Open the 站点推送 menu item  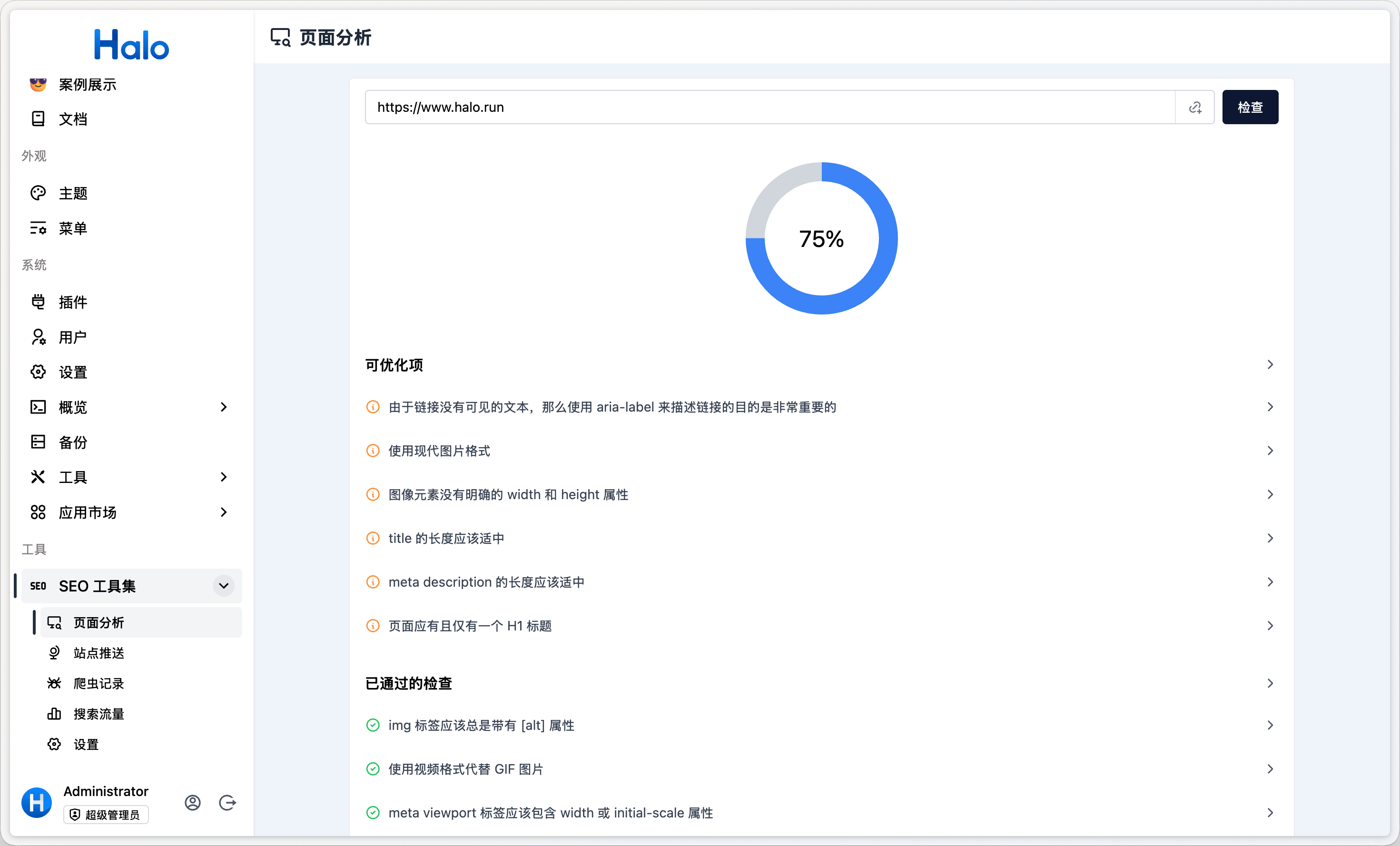pyautogui.click(x=99, y=653)
